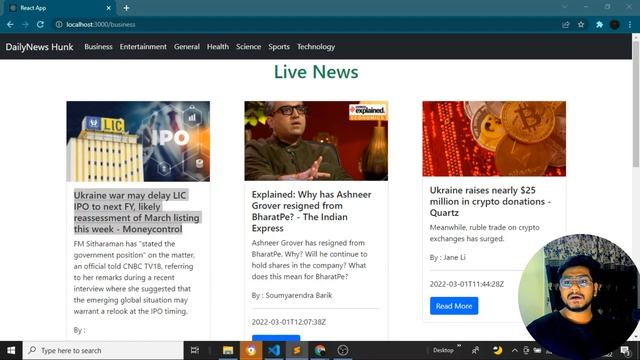Select Science in the navbar
Screen dimensions: 640x360
[248, 47]
